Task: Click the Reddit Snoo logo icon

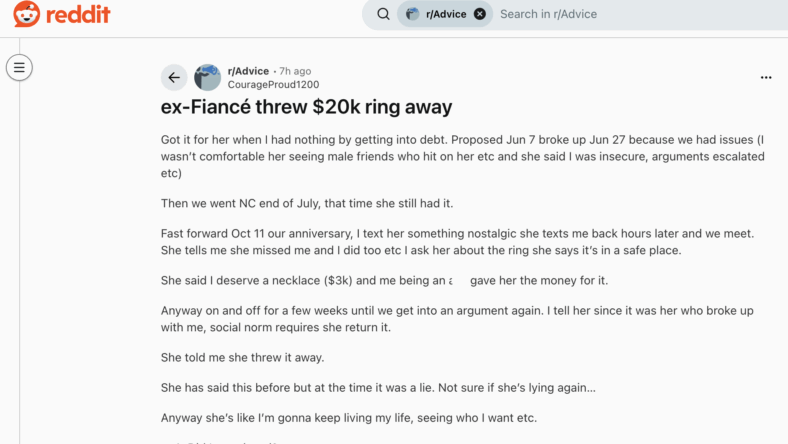Action: tap(27, 14)
